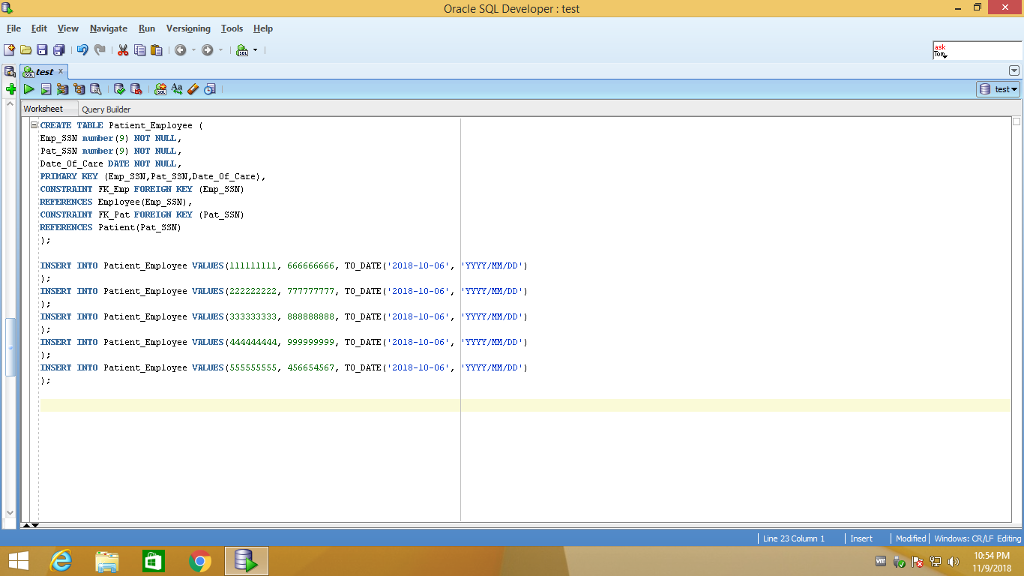Click the Rollback icon
This screenshot has height=576, width=1024.
coord(136,89)
